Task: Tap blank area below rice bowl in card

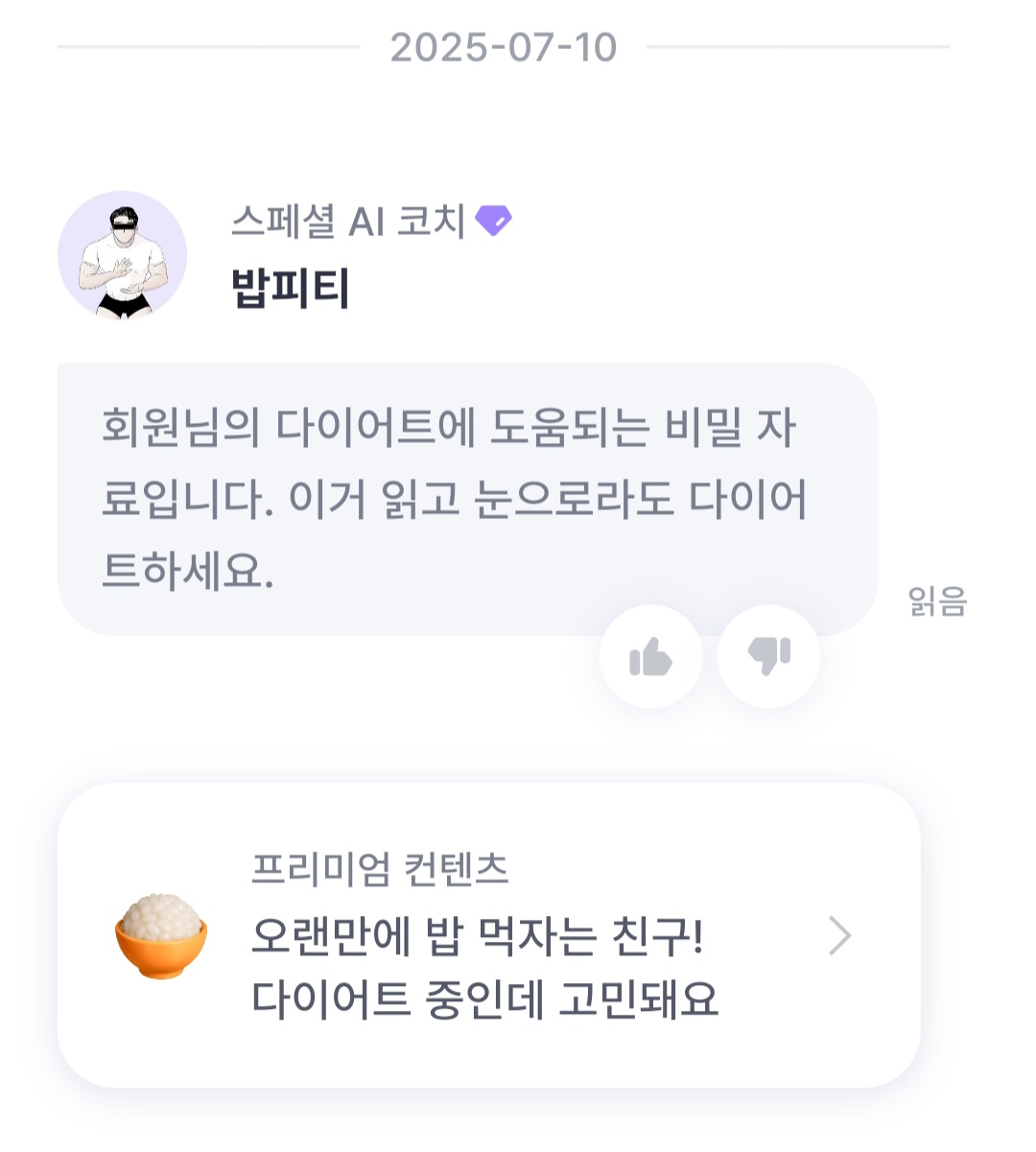Action: [160, 1036]
